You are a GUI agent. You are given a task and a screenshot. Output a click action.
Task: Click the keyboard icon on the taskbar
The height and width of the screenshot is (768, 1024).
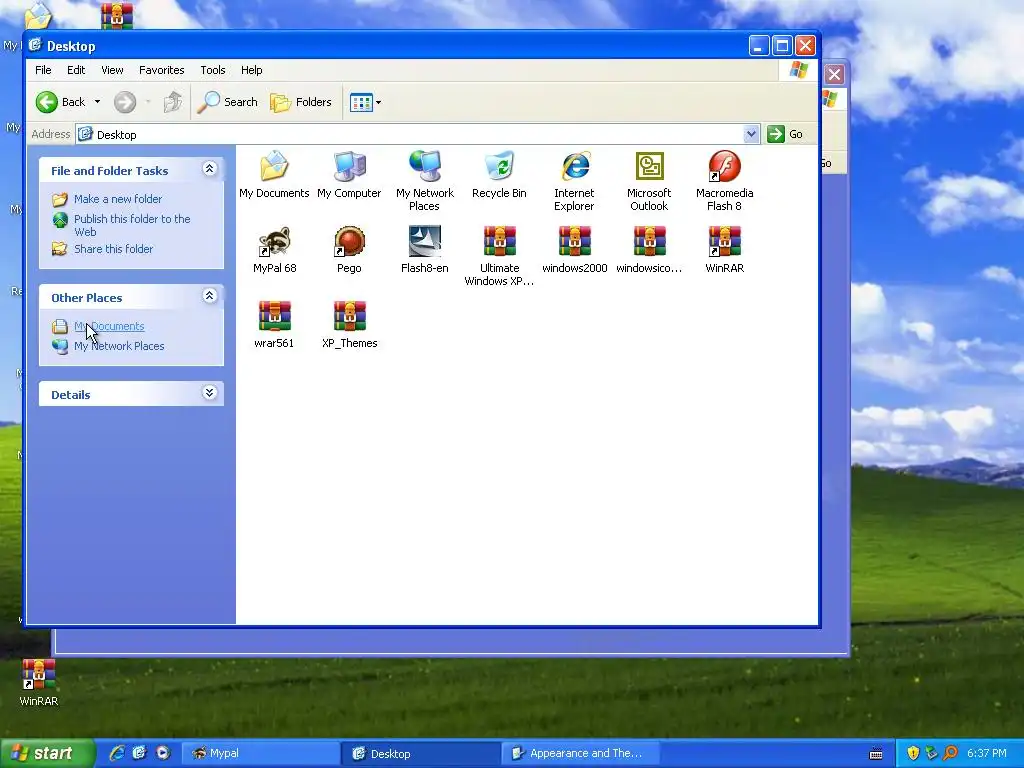876,754
